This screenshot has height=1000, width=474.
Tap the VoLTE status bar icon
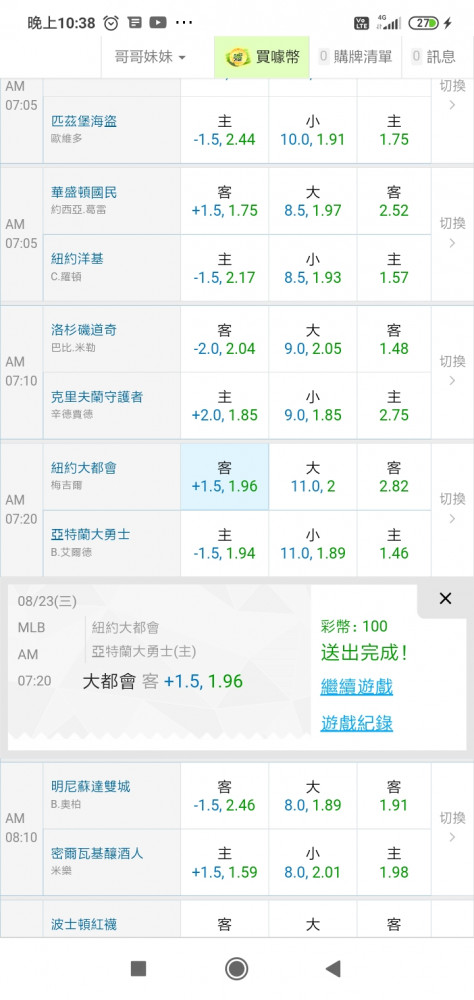[362, 23]
